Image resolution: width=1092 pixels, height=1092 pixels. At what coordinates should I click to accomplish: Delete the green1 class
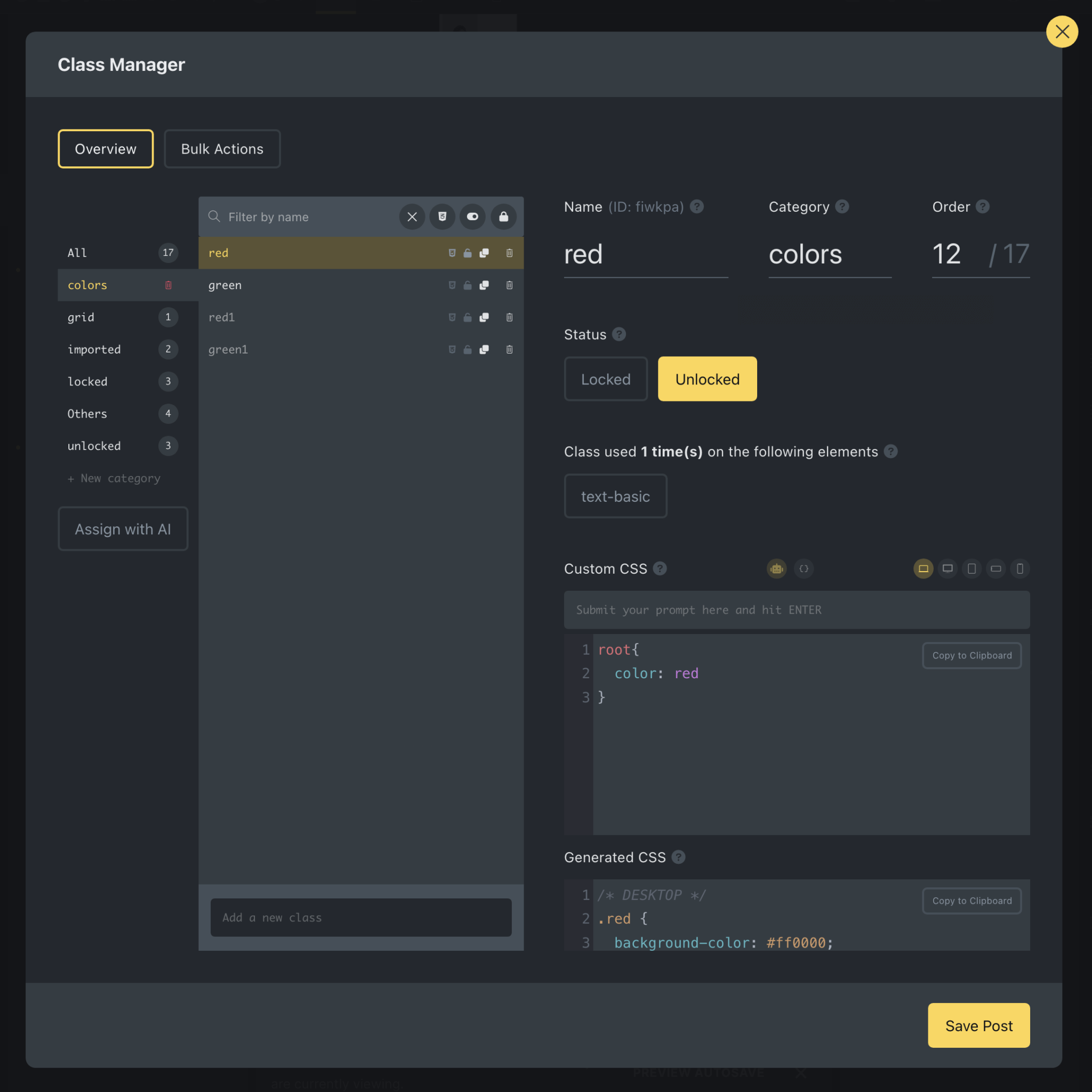[509, 349]
